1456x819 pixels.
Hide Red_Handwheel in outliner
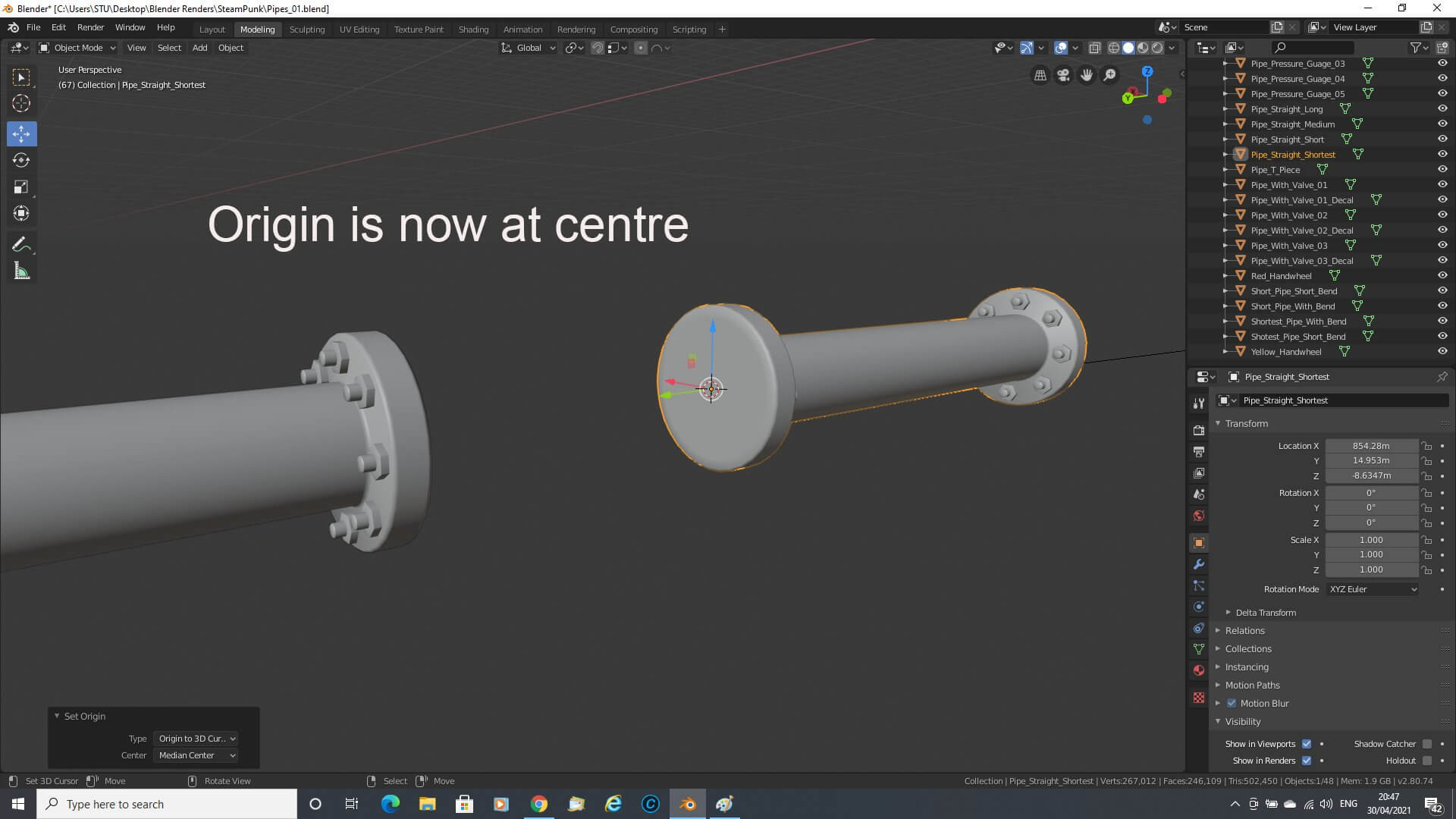pyautogui.click(x=1442, y=275)
